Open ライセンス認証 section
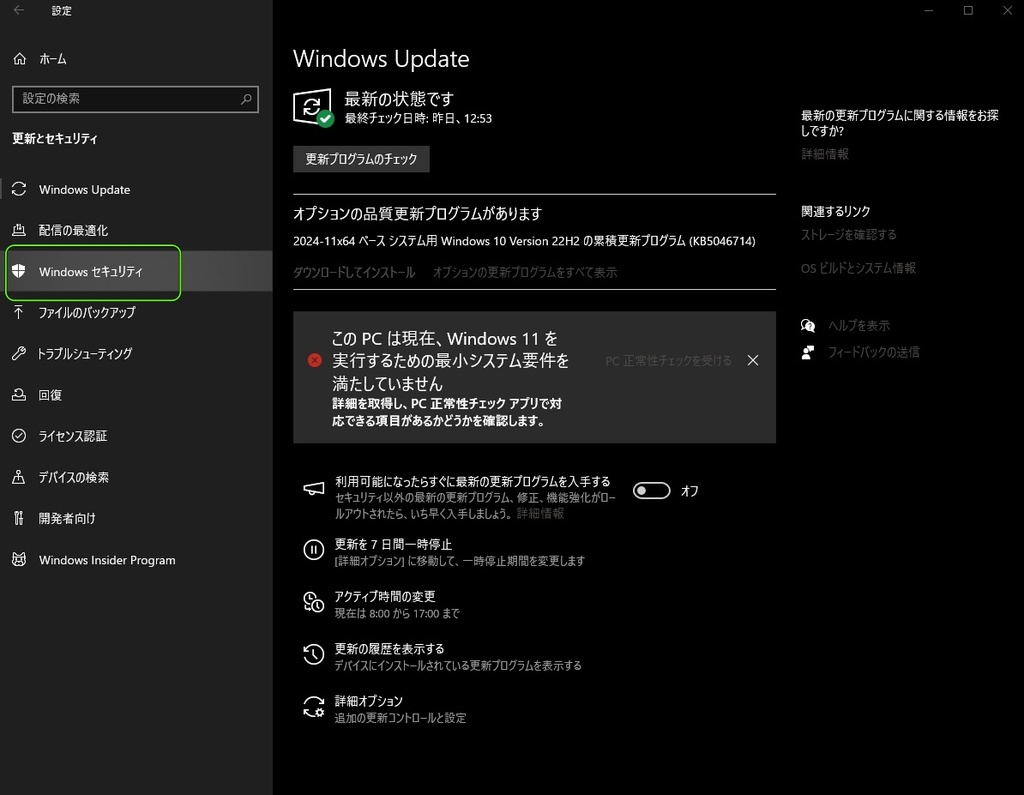Viewport: 1024px width, 795px height. coord(136,436)
